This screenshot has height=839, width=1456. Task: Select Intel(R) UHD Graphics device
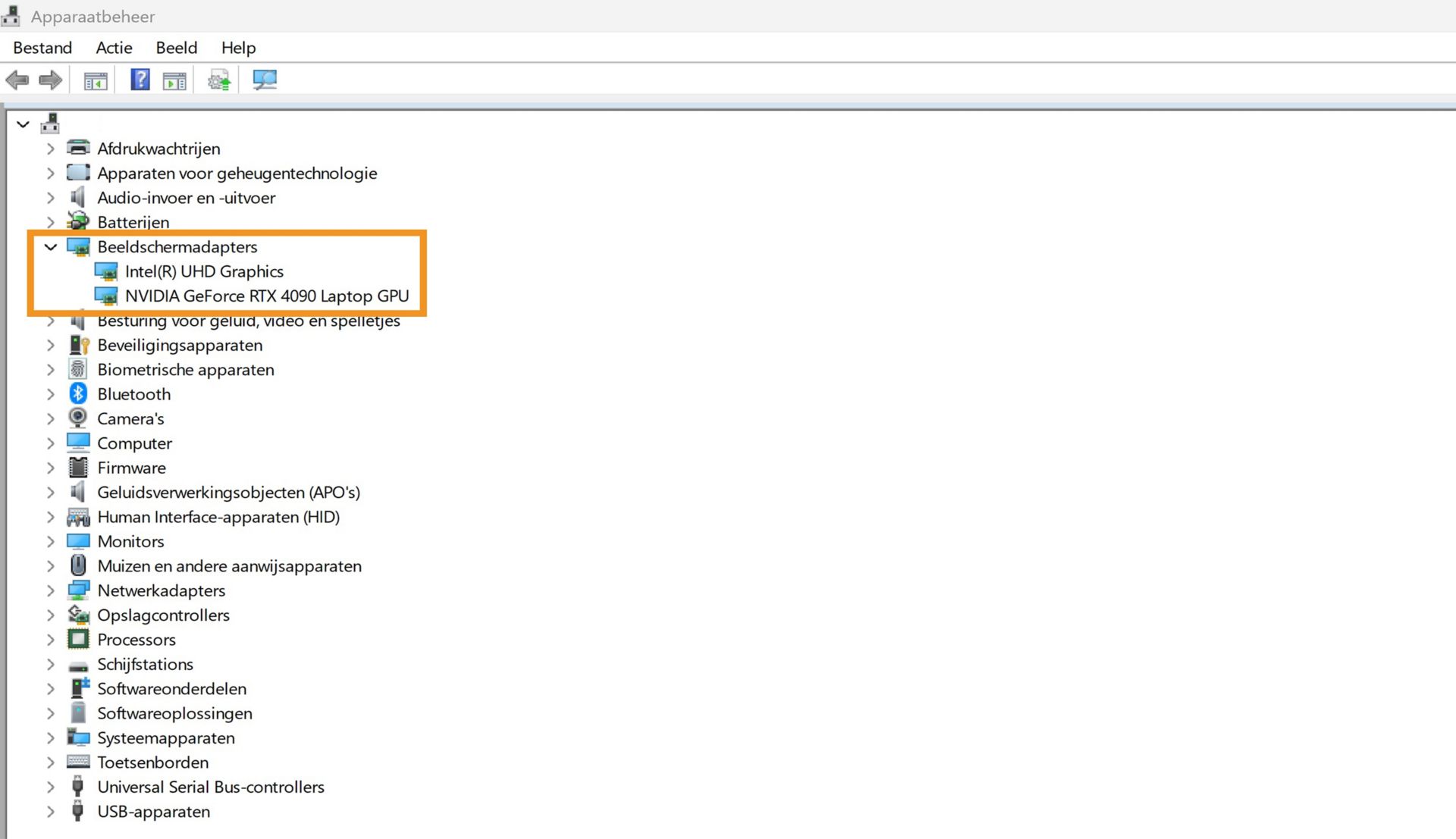pos(204,271)
